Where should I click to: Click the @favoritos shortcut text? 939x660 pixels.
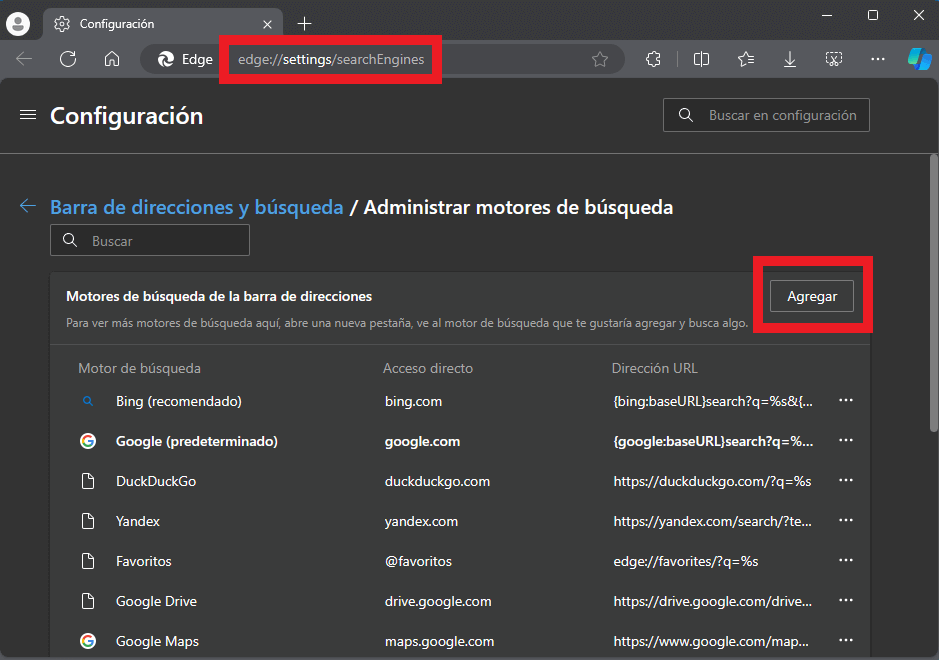[418, 561]
